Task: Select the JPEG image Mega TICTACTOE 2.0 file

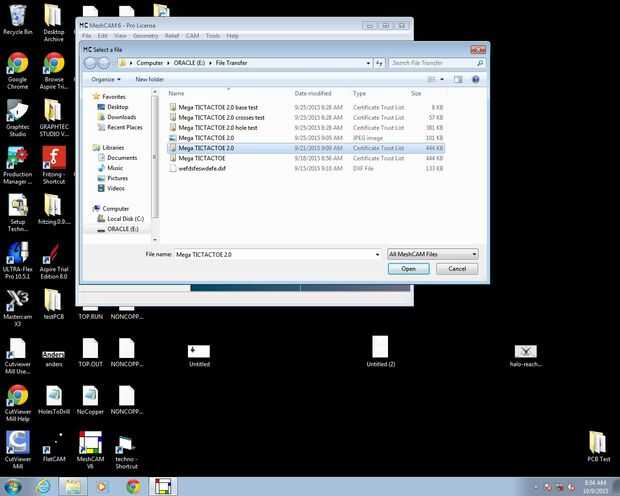Action: [306, 138]
